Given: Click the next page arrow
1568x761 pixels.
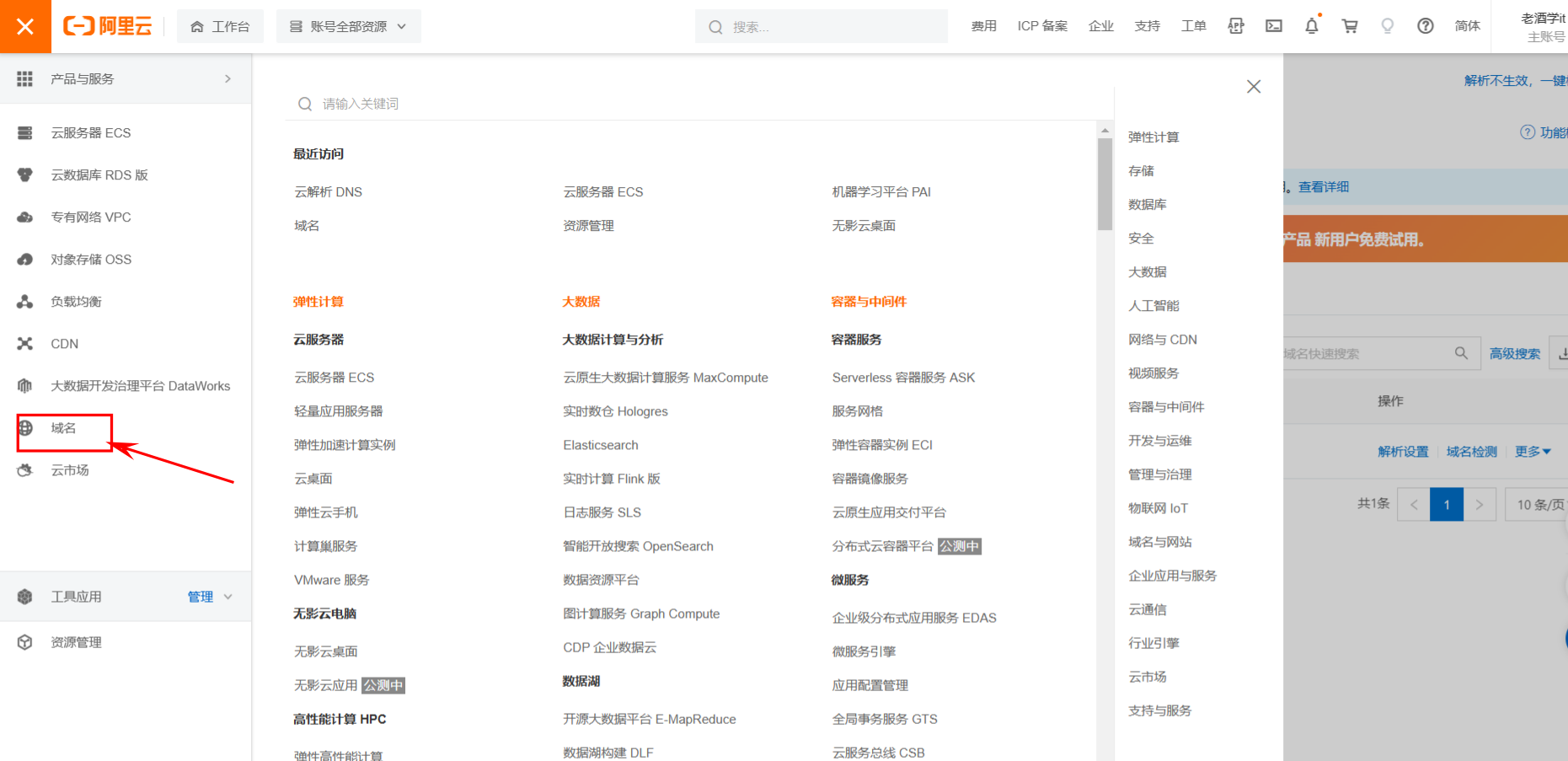Looking at the screenshot, I should point(1480,505).
